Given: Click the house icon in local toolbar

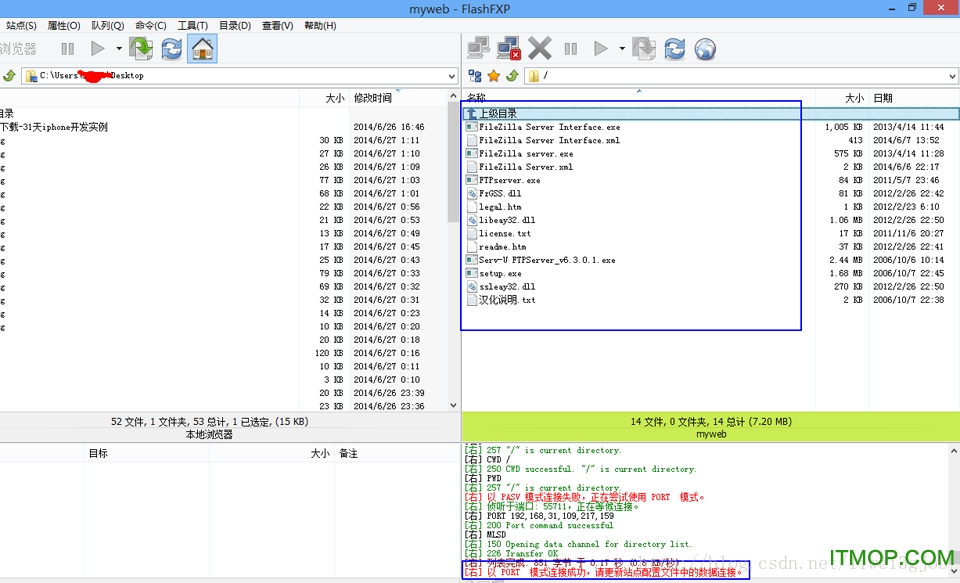Looking at the screenshot, I should click(202, 48).
